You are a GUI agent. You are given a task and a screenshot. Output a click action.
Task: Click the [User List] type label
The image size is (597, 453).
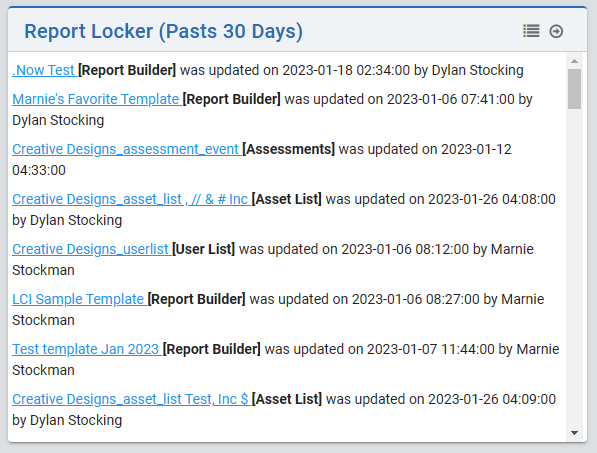(x=204, y=249)
